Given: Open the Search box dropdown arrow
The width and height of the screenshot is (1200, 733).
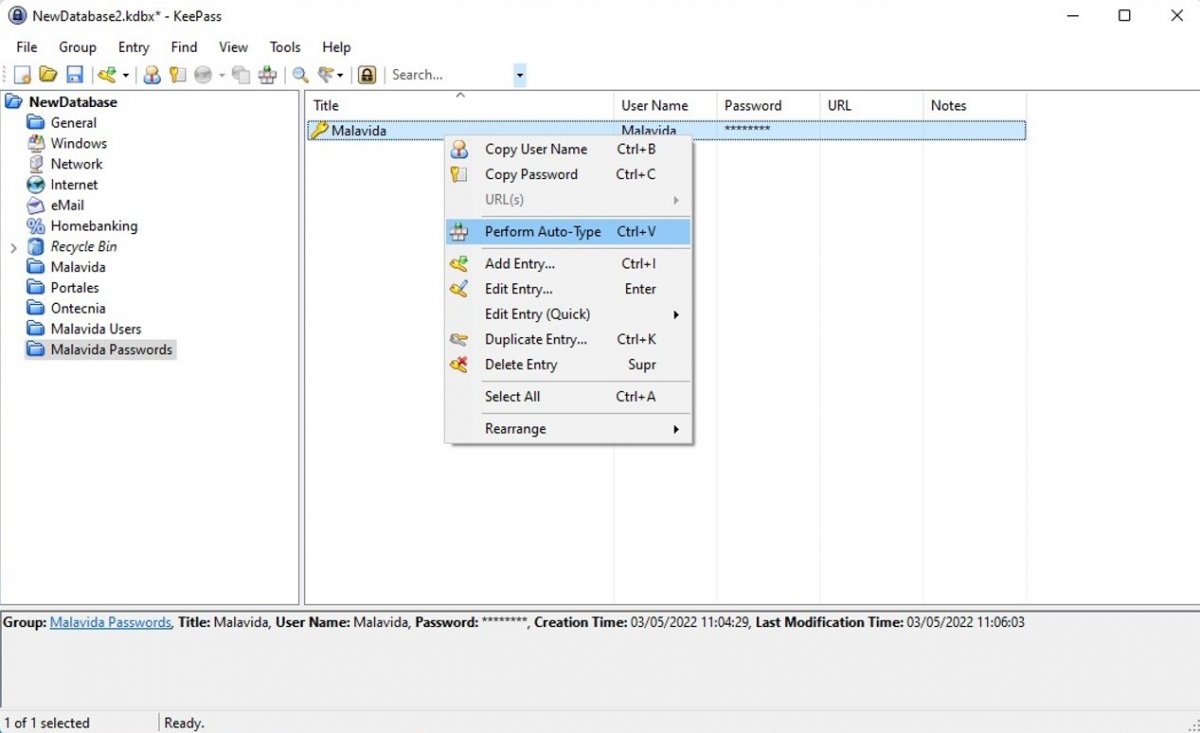Looking at the screenshot, I should 519,75.
